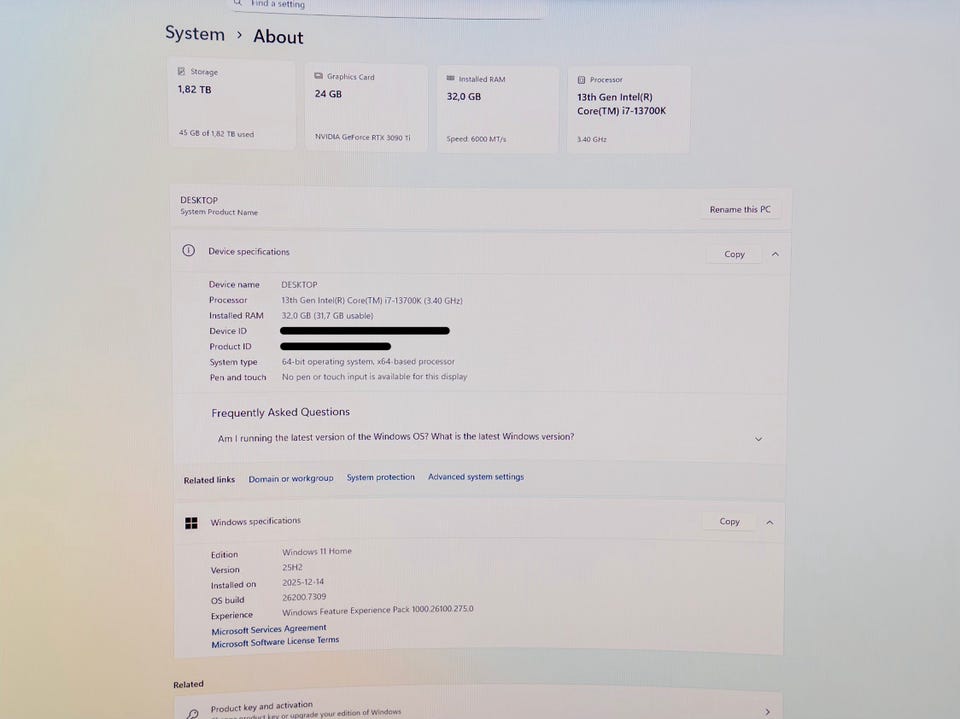The height and width of the screenshot is (719, 960).
Task: Click Rename this PC button
Action: [740, 209]
